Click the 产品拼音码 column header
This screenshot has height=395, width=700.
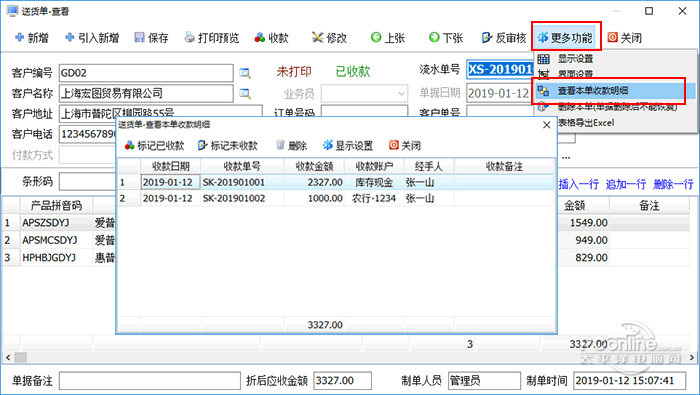(x=56, y=205)
